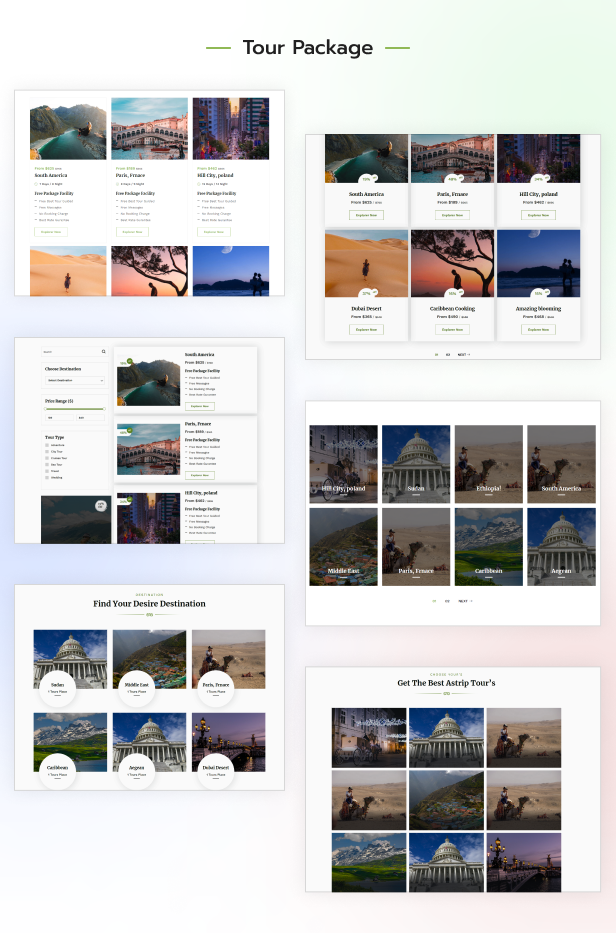This screenshot has width=616, height=933.
Task: Click the discount badge on the Amazing blooming card
Action: click(x=540, y=293)
